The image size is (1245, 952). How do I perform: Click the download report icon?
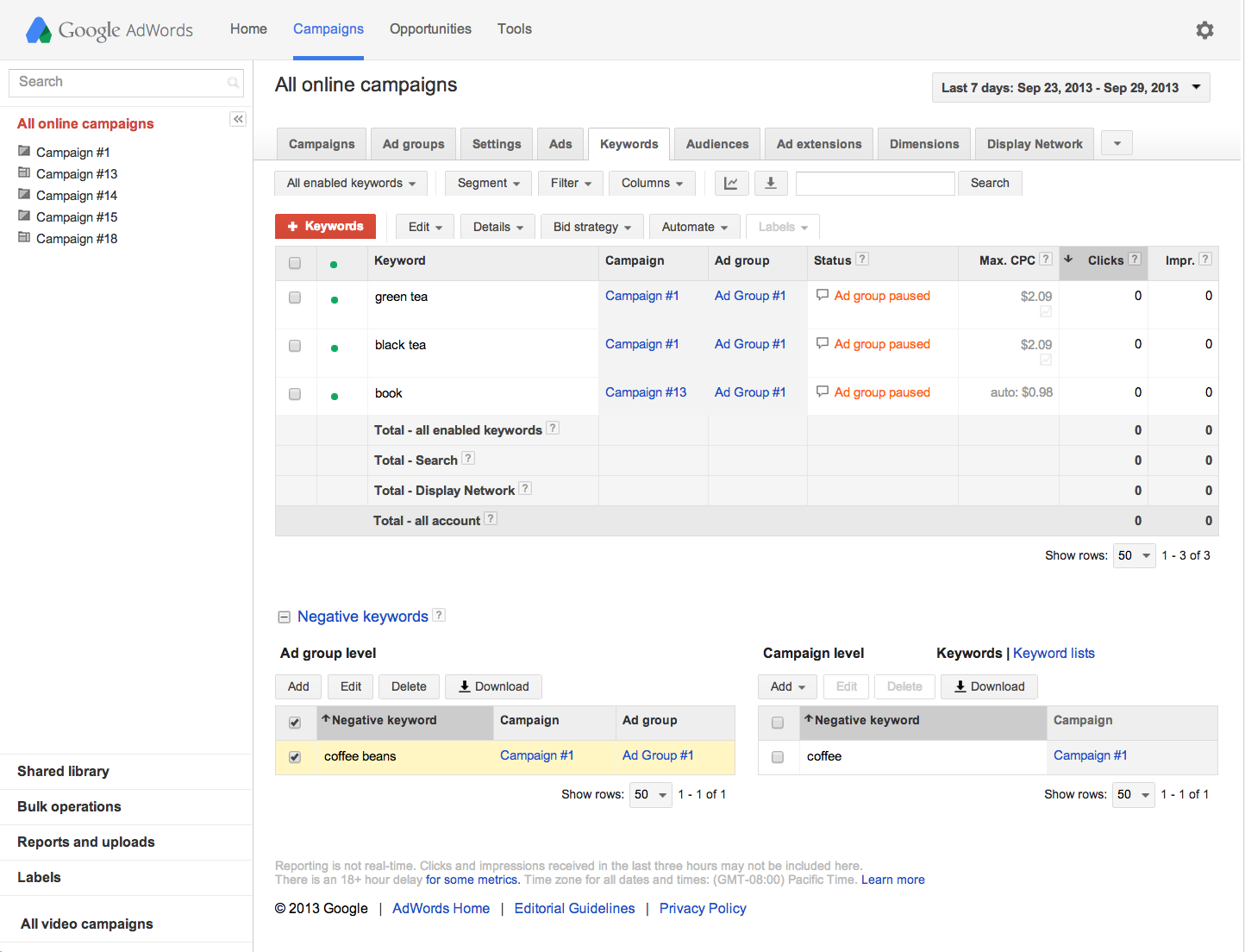click(771, 183)
